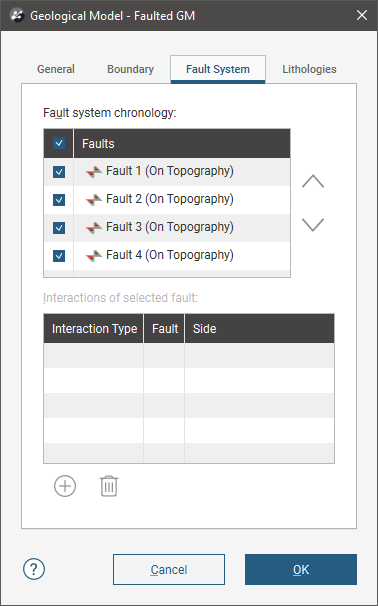Click the Interaction Type column header
The height and width of the screenshot is (606, 378).
(94, 329)
